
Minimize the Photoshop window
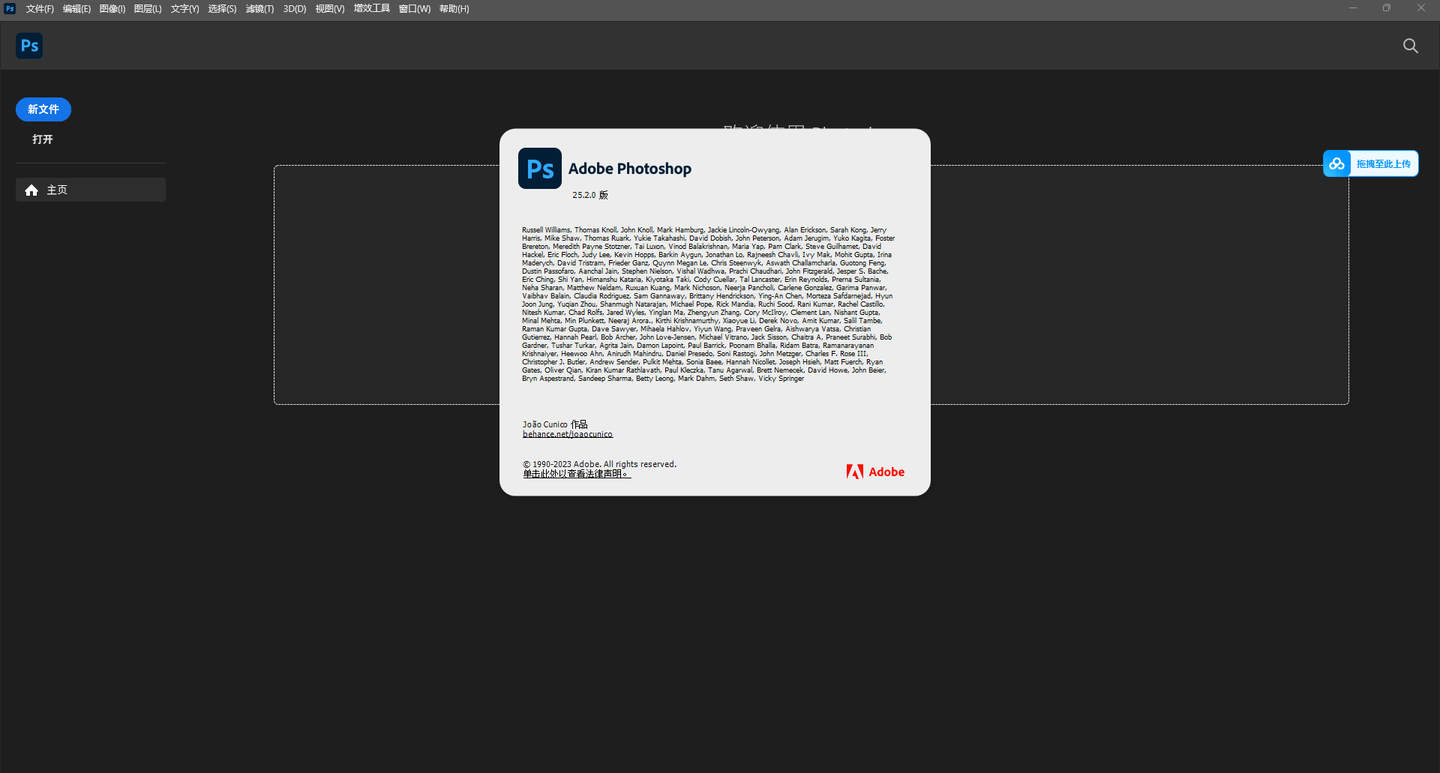click(1353, 8)
